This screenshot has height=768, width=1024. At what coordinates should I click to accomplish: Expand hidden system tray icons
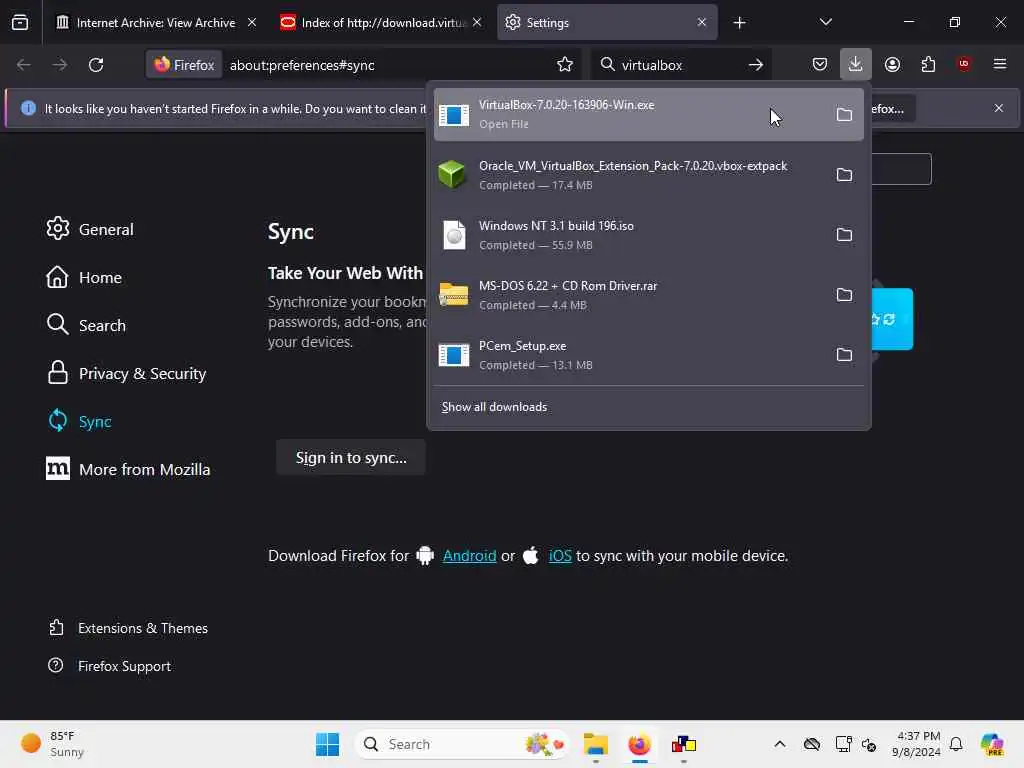coord(780,744)
